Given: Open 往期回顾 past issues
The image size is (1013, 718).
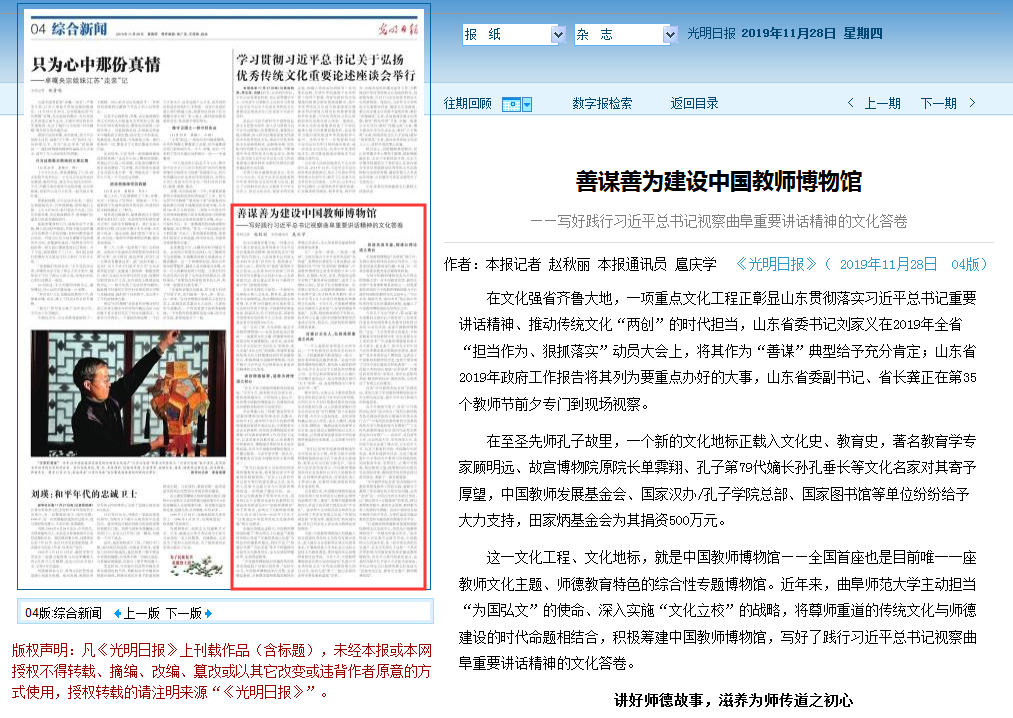Looking at the screenshot, I should 468,103.
